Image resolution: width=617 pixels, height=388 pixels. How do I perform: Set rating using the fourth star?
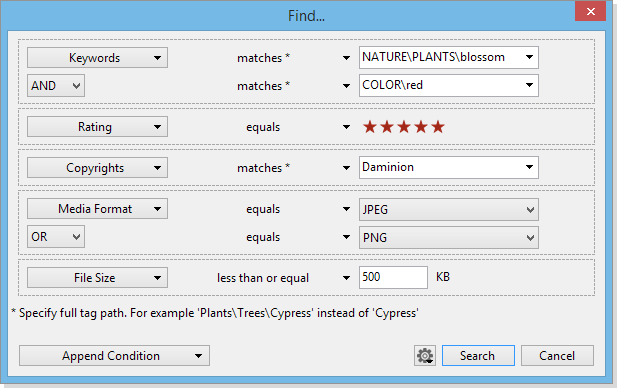pyautogui.click(x=421, y=127)
